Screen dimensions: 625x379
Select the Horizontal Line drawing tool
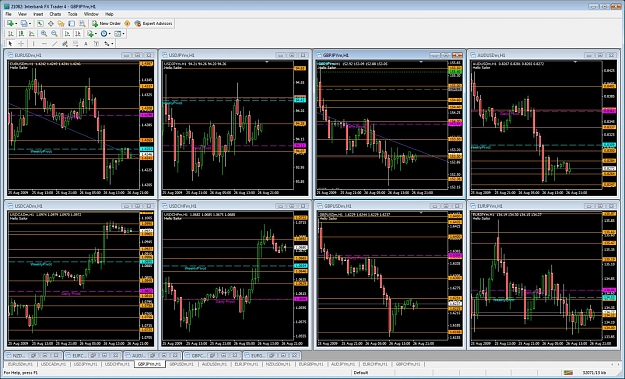click(44, 44)
